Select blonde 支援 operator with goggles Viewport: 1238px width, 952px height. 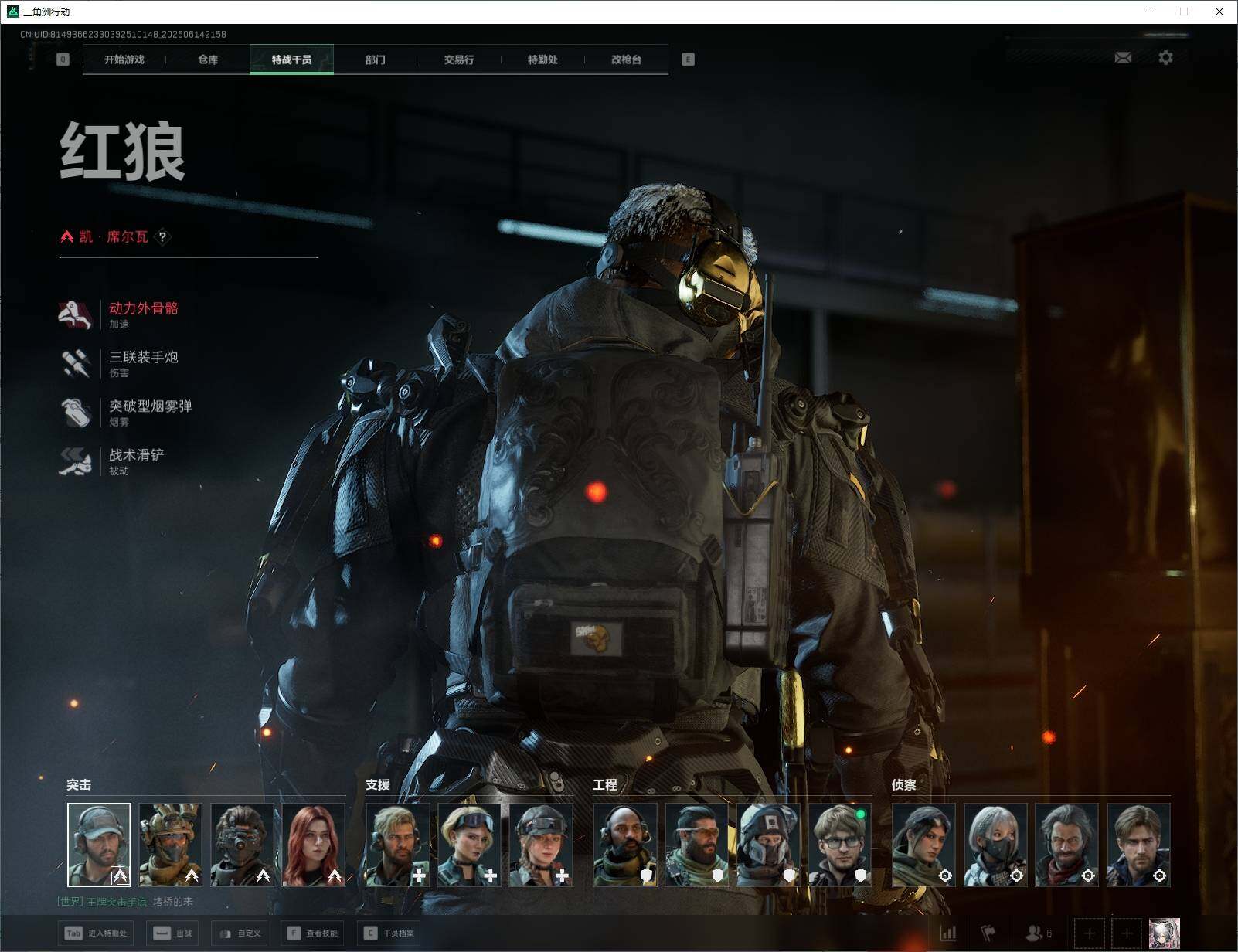pos(469,845)
